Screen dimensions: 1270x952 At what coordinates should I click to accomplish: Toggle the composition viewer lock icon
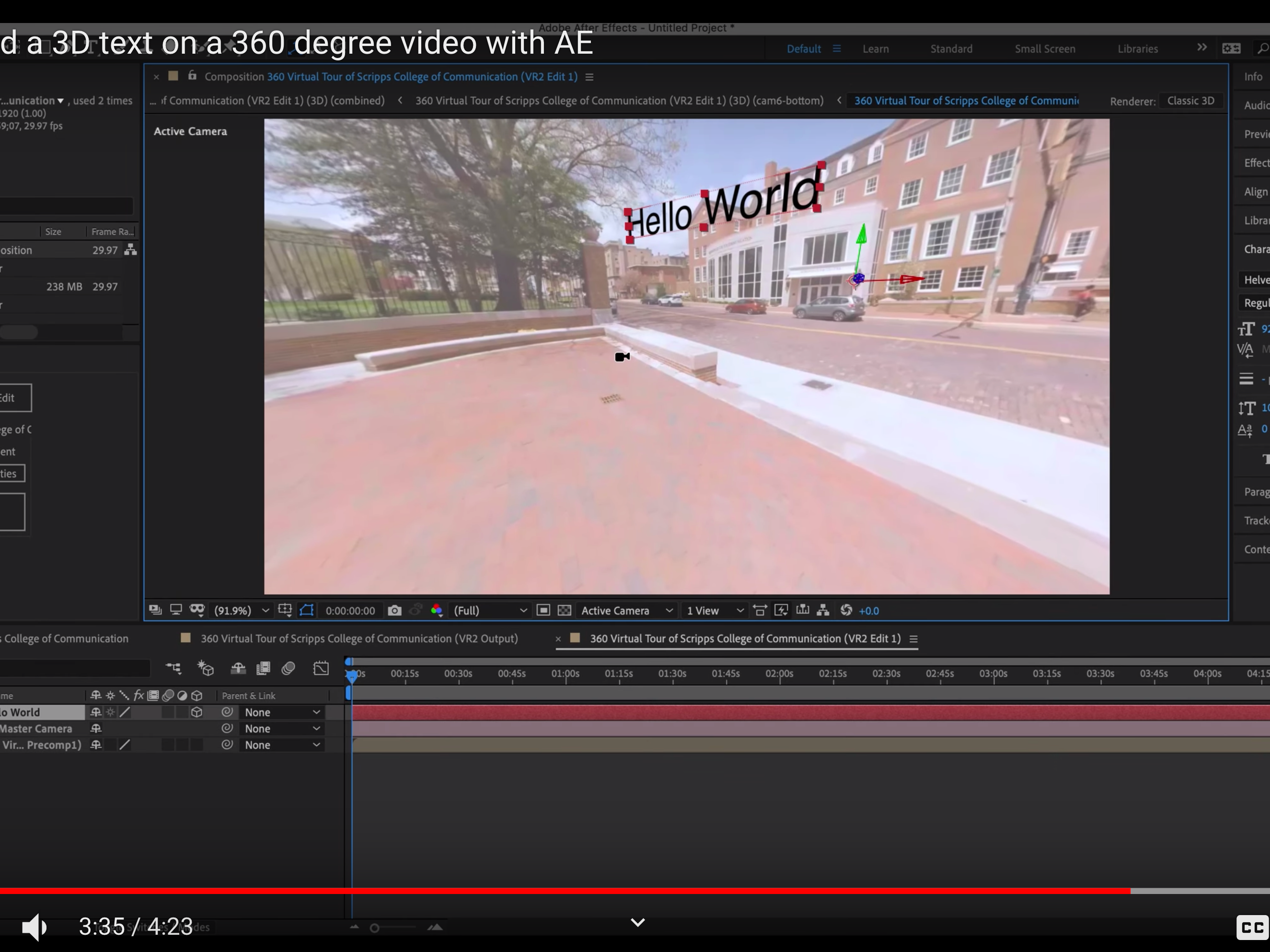click(192, 75)
